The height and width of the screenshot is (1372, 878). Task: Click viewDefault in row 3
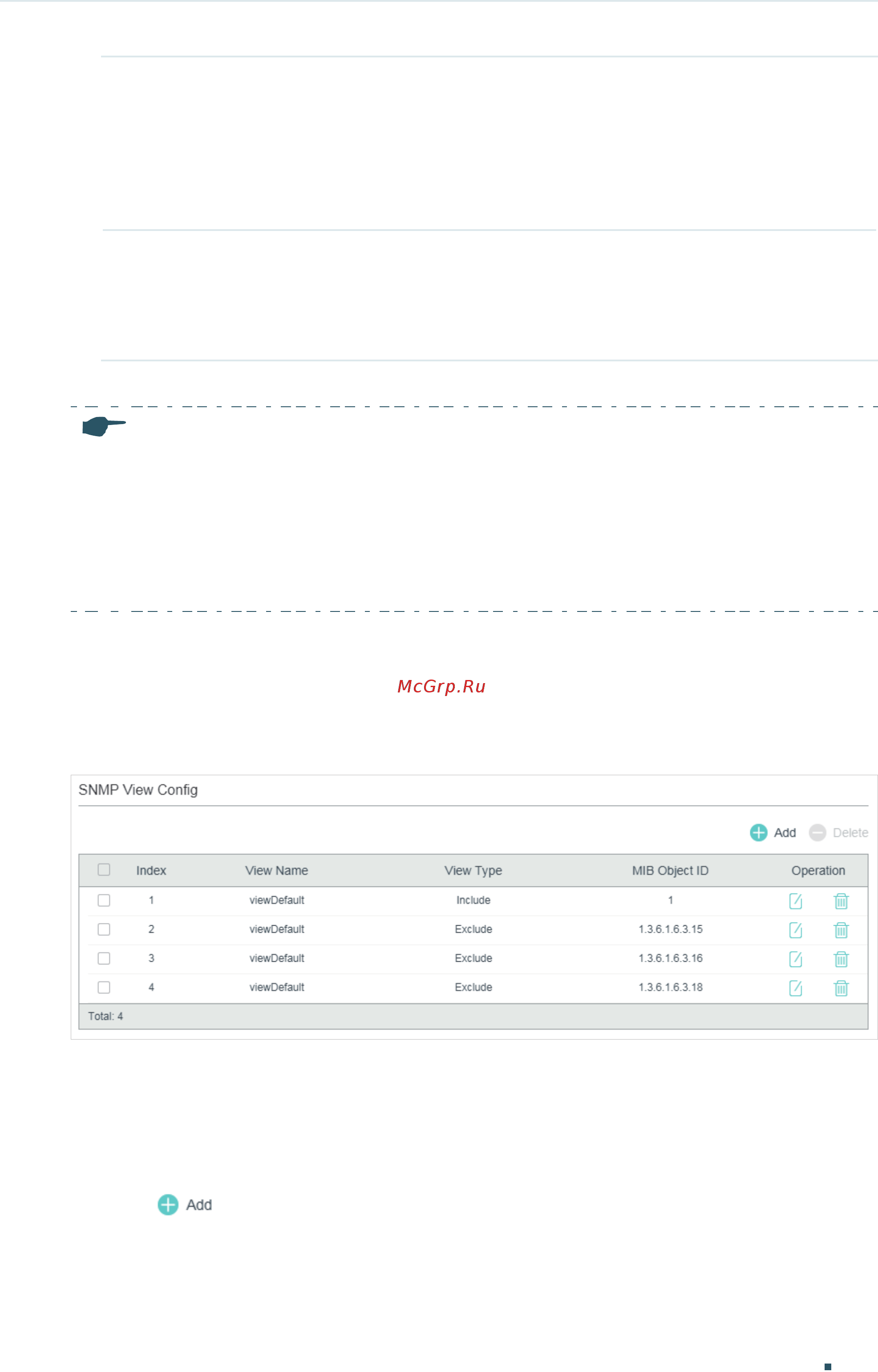point(276,959)
